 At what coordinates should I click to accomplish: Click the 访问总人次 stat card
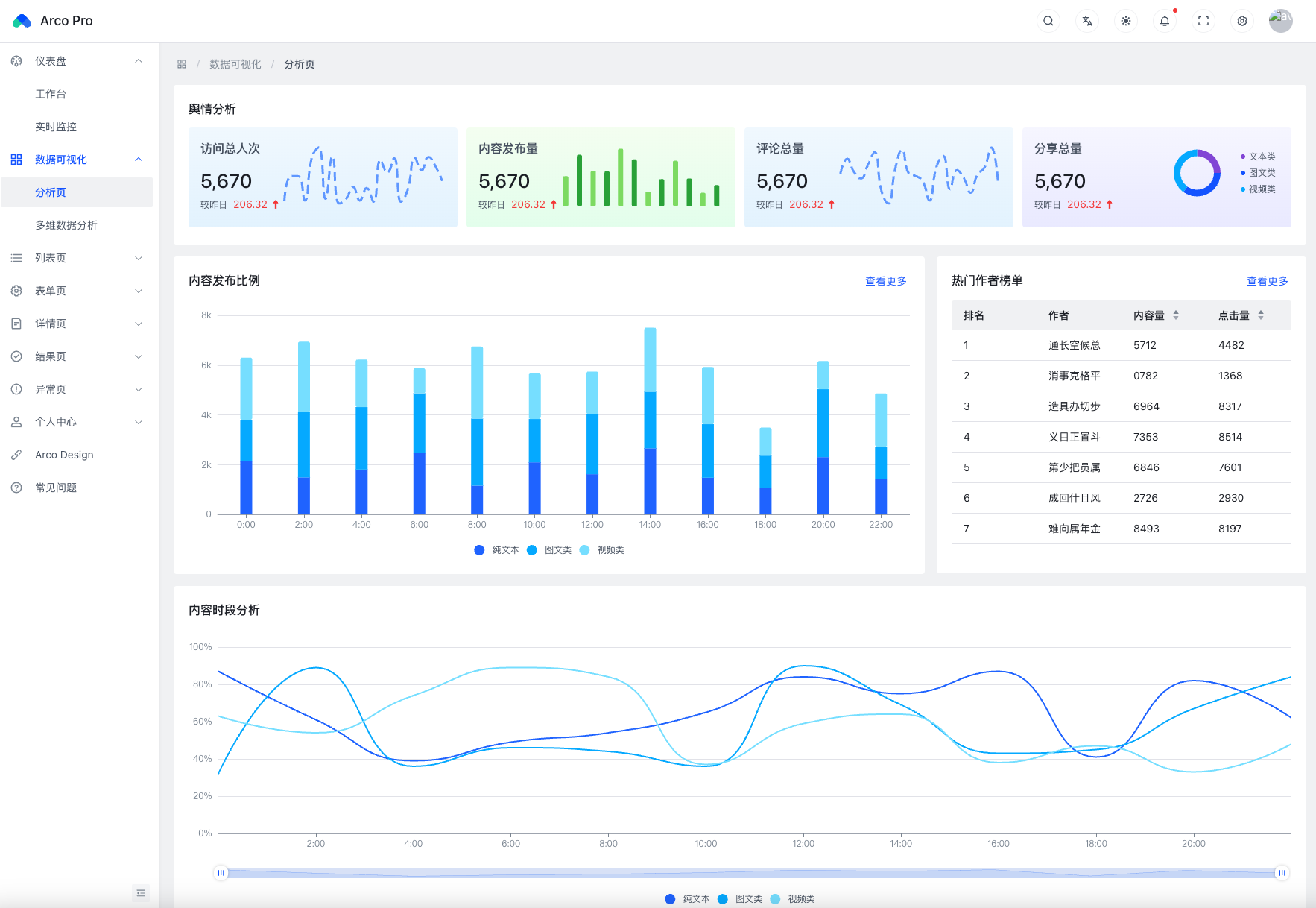323,177
